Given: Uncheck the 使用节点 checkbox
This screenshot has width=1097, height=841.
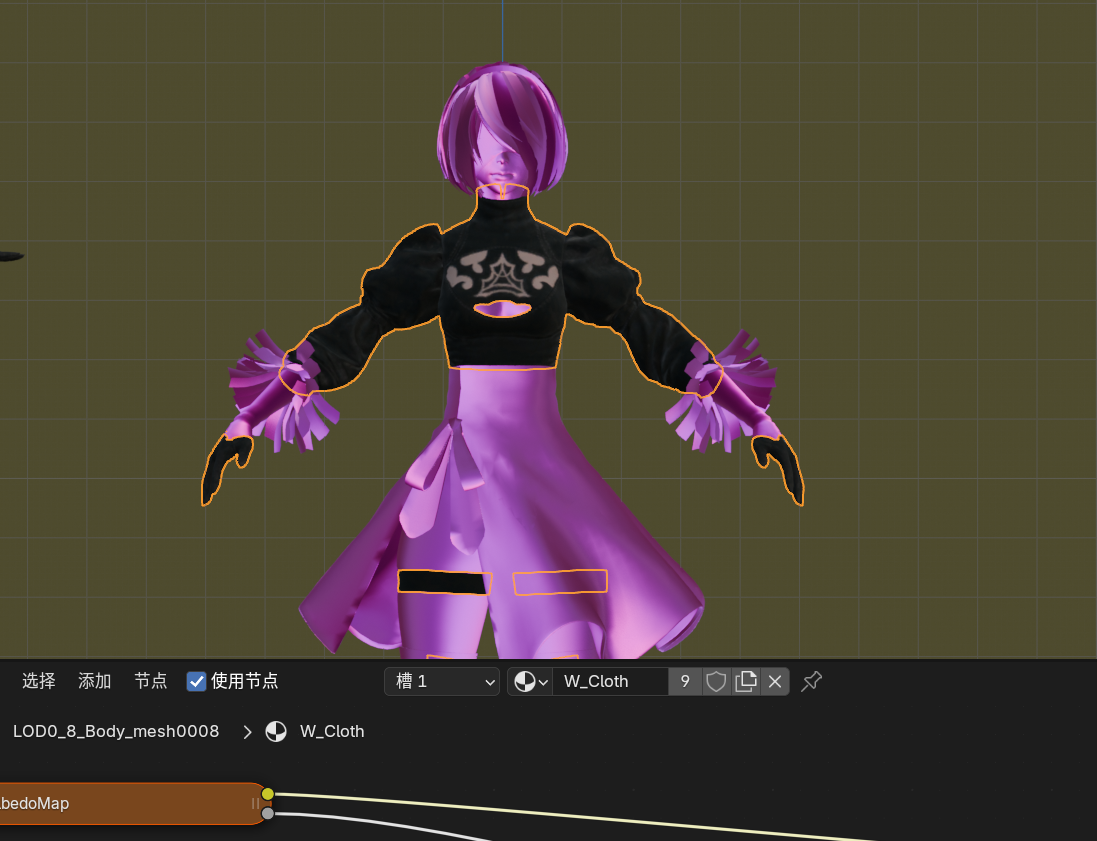Looking at the screenshot, I should click(x=197, y=682).
